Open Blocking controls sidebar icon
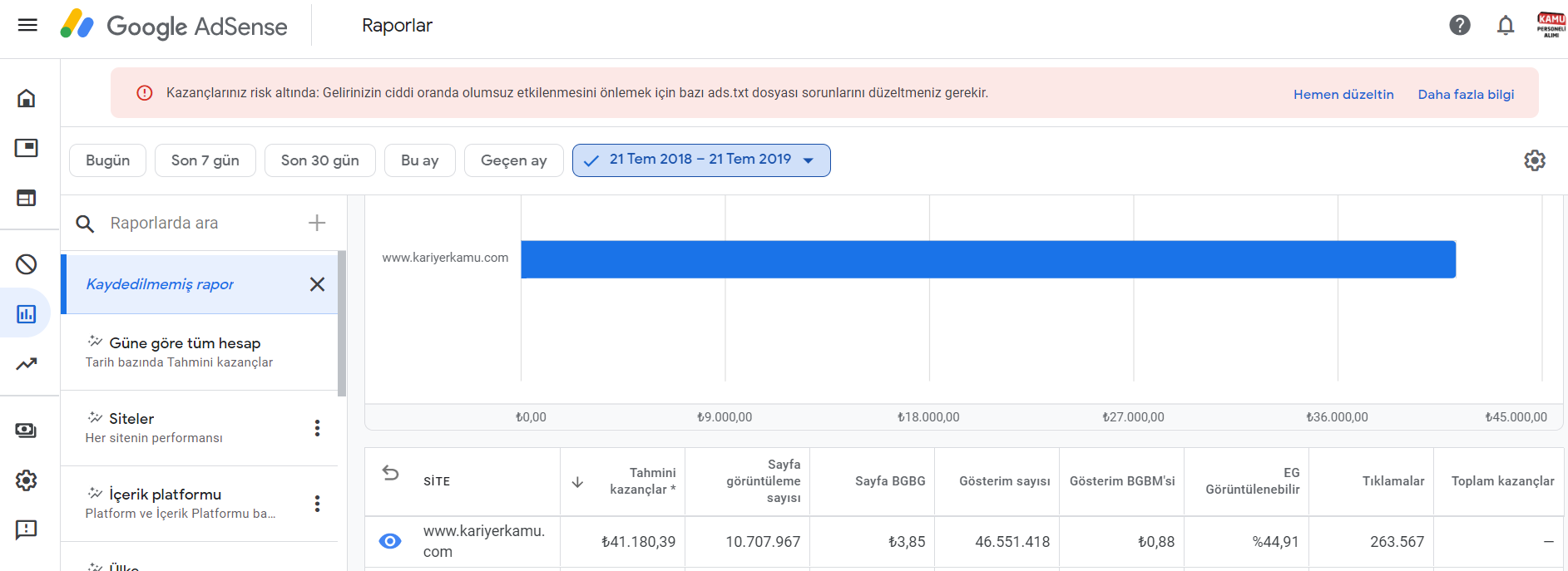Image resolution: width=1568 pixels, height=571 pixels. [27, 264]
